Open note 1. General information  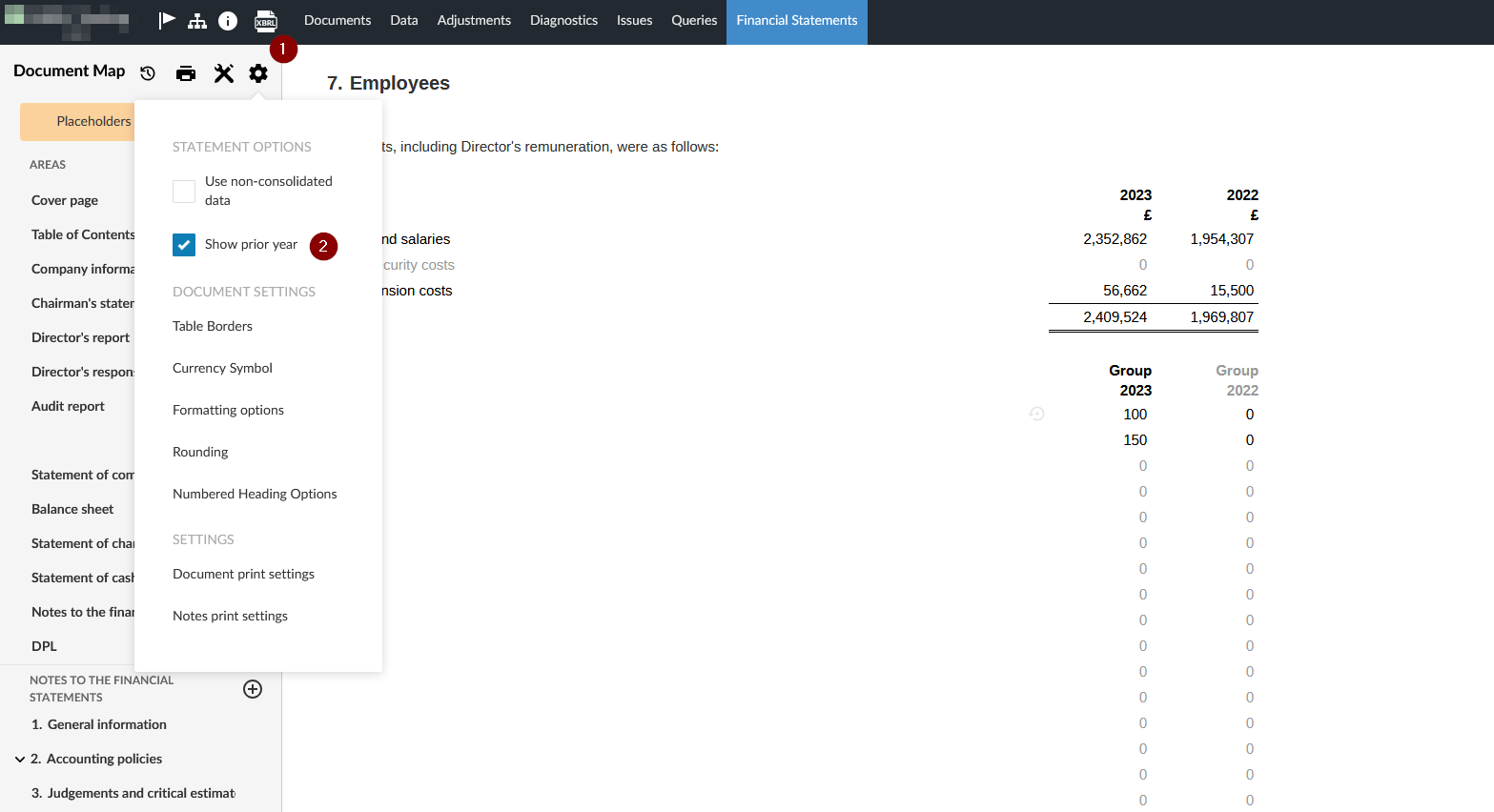tap(99, 724)
